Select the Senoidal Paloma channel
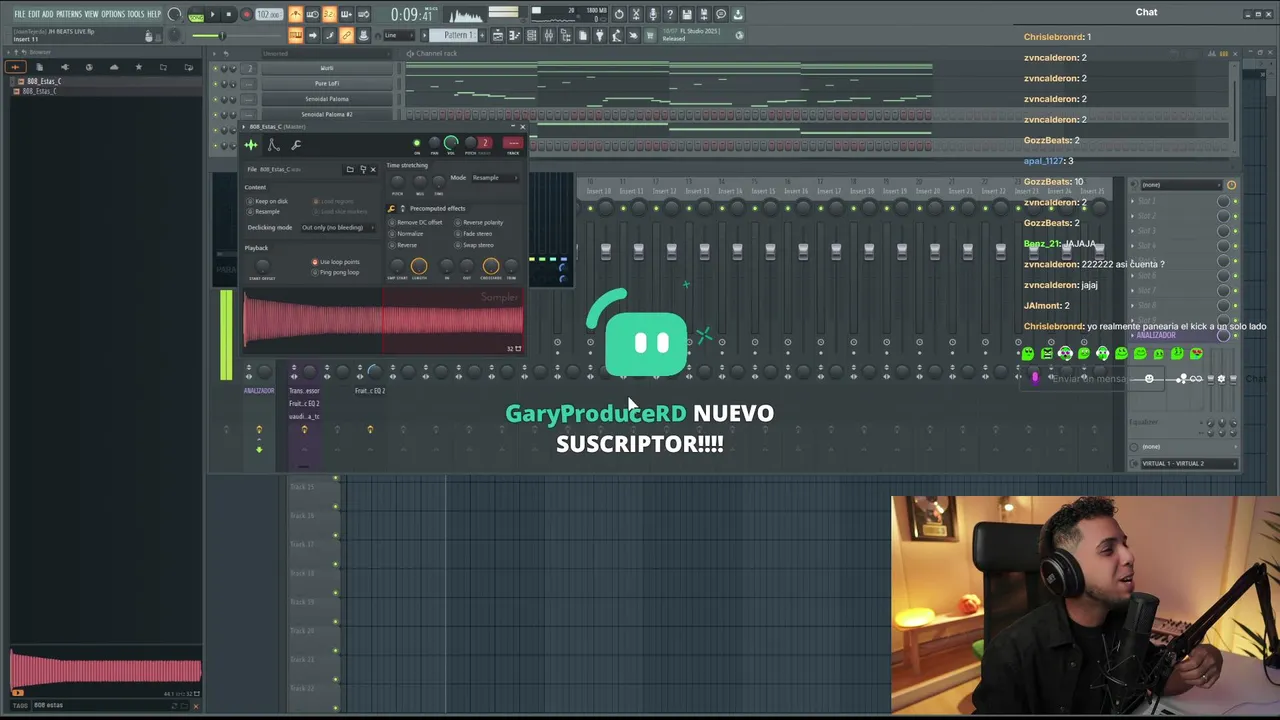Viewport: 1280px width, 720px height. coord(327,98)
